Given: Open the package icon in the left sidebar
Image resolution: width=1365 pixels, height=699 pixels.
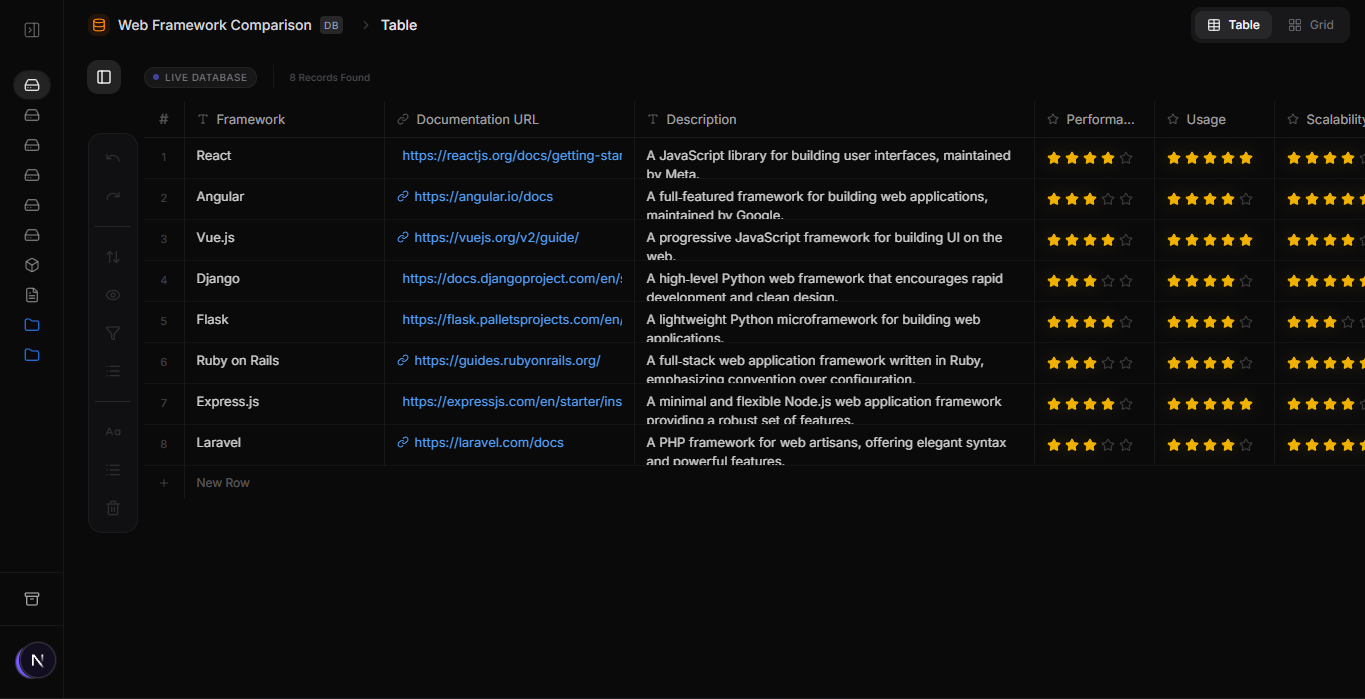Looking at the screenshot, I should (31, 265).
